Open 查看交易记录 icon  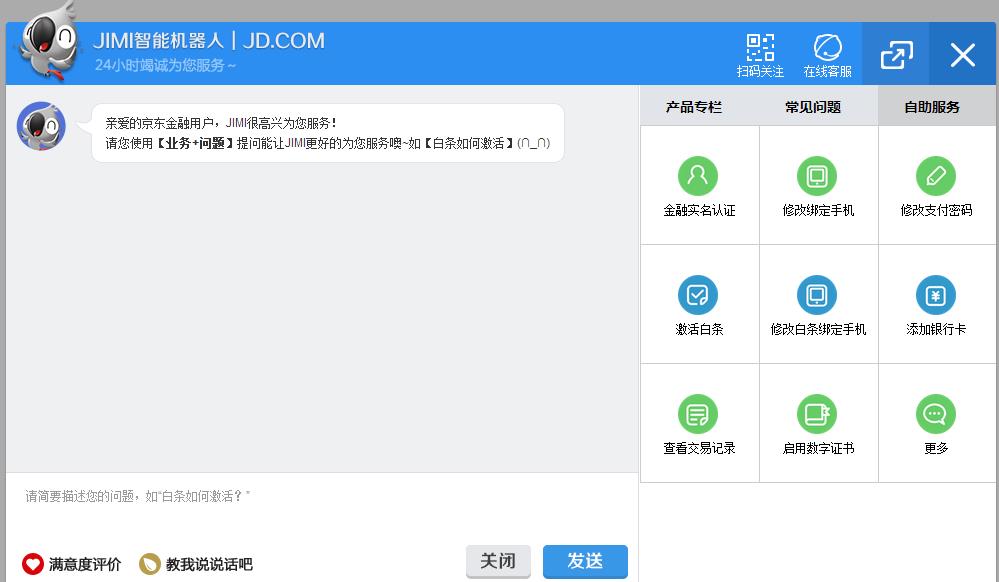(x=698, y=414)
